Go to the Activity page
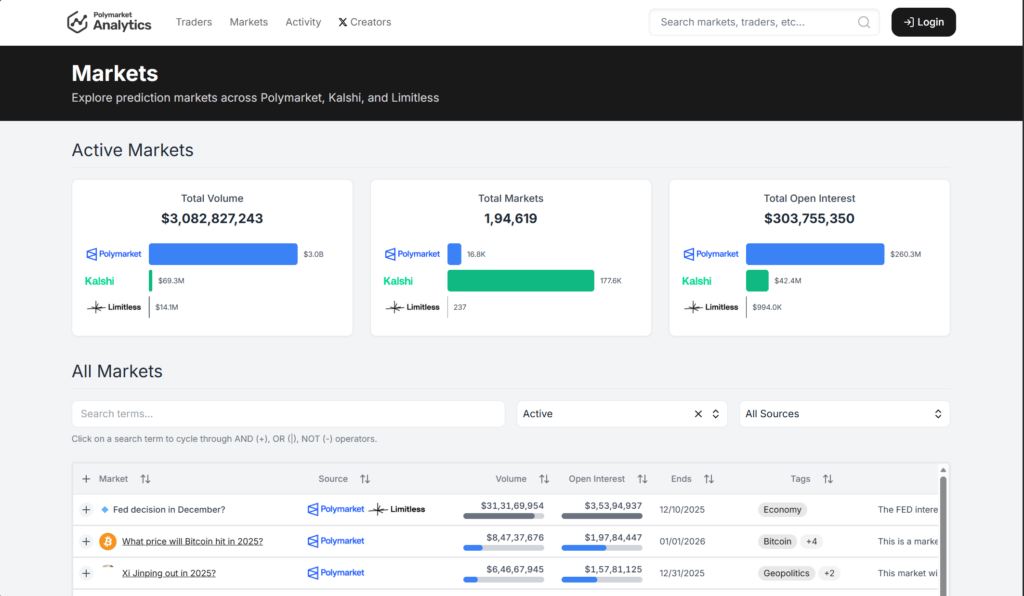This screenshot has width=1024, height=596. pos(303,22)
